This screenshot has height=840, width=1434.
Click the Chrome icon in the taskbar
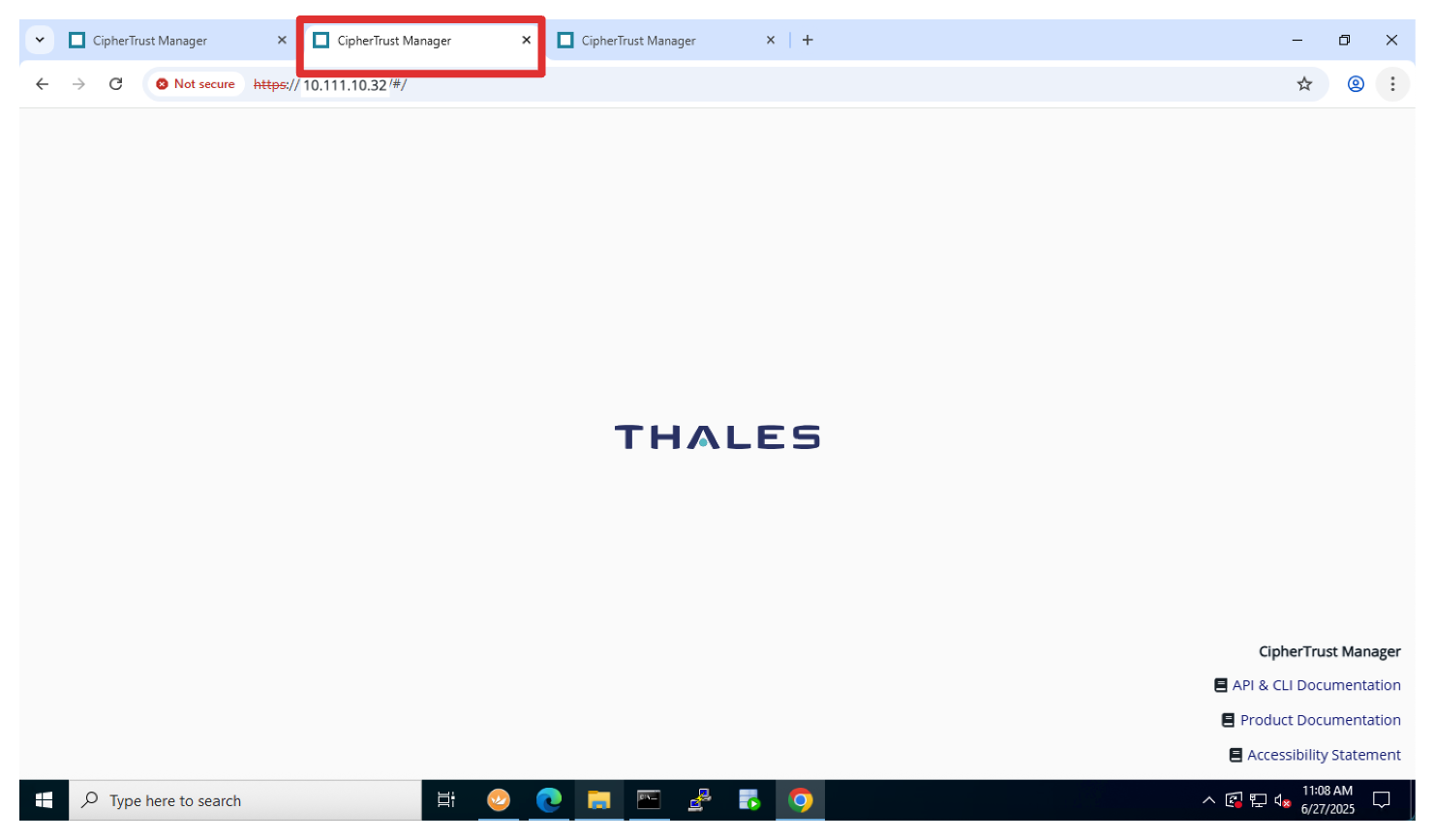(x=800, y=800)
